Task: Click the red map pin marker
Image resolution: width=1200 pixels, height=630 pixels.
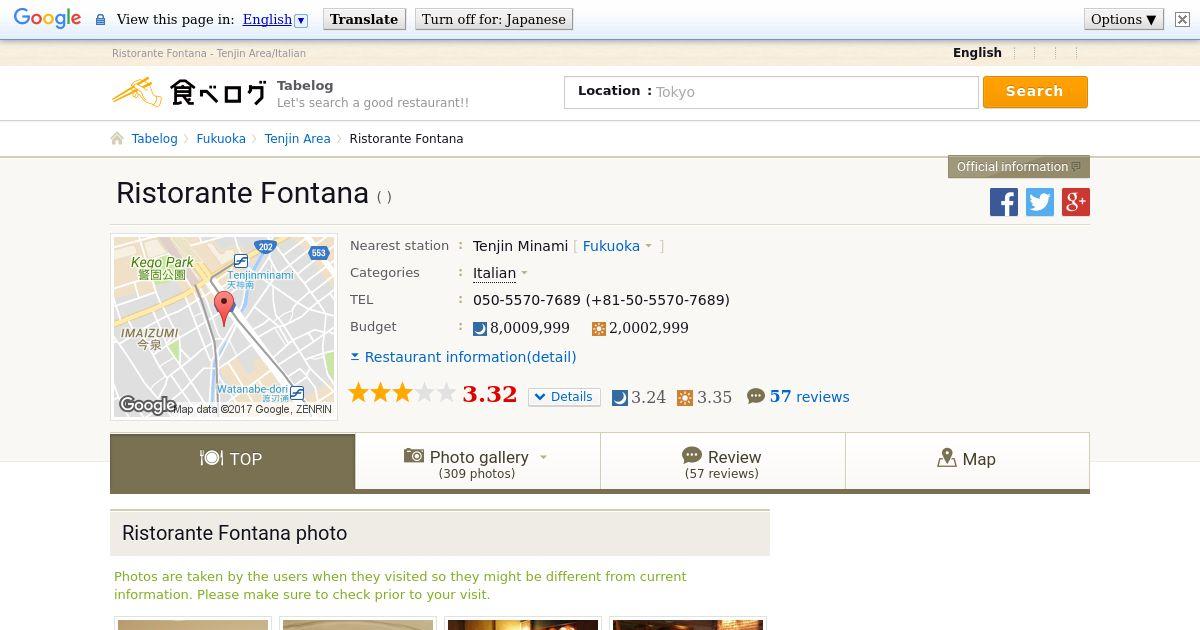Action: tap(224, 308)
